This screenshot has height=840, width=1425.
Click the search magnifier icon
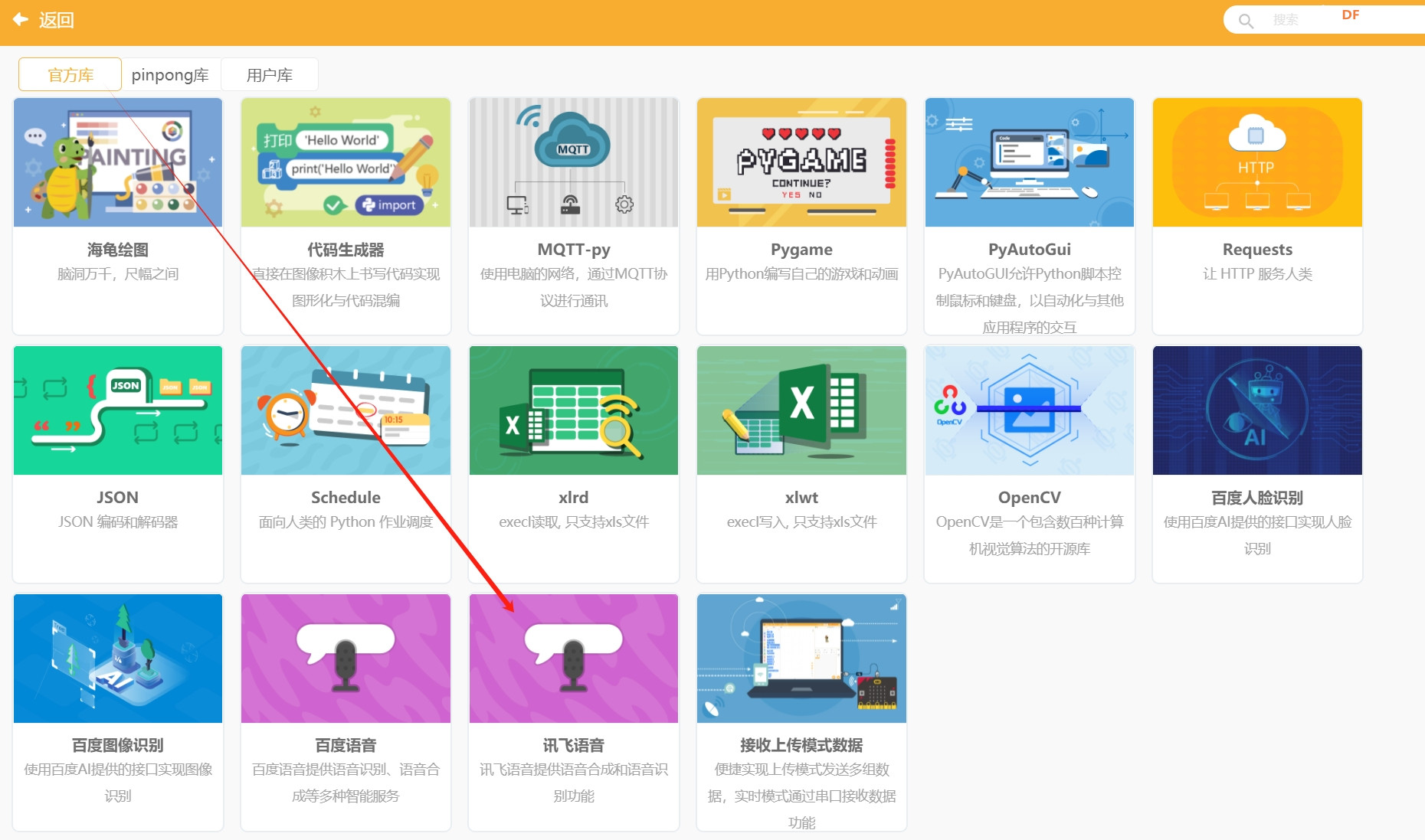tap(1246, 21)
